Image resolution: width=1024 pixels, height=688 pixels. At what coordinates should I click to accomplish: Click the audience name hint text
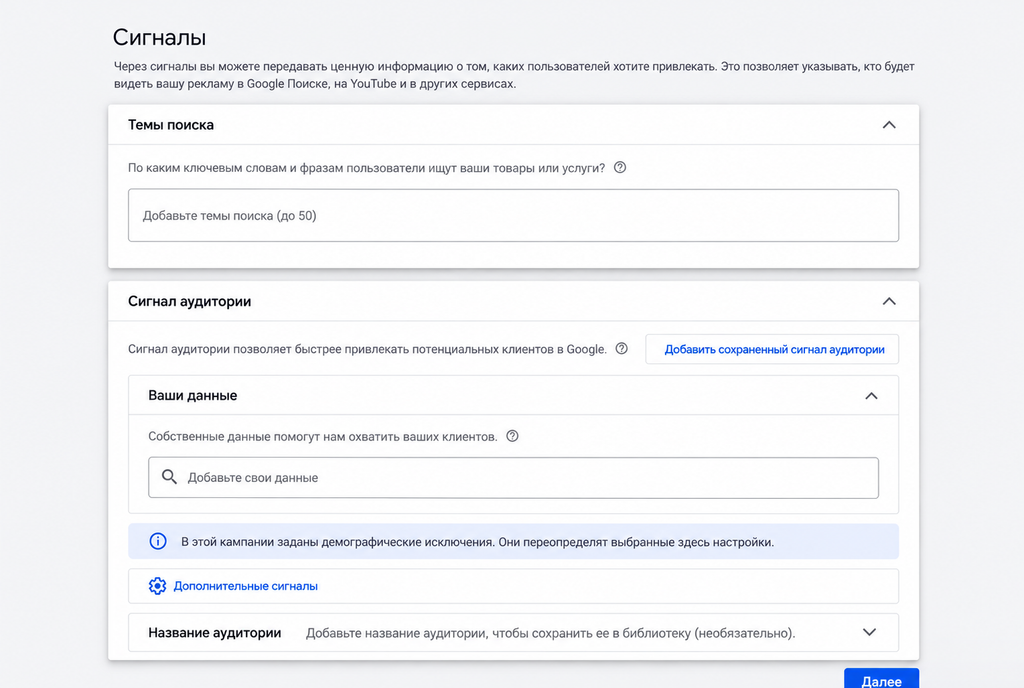tap(551, 633)
